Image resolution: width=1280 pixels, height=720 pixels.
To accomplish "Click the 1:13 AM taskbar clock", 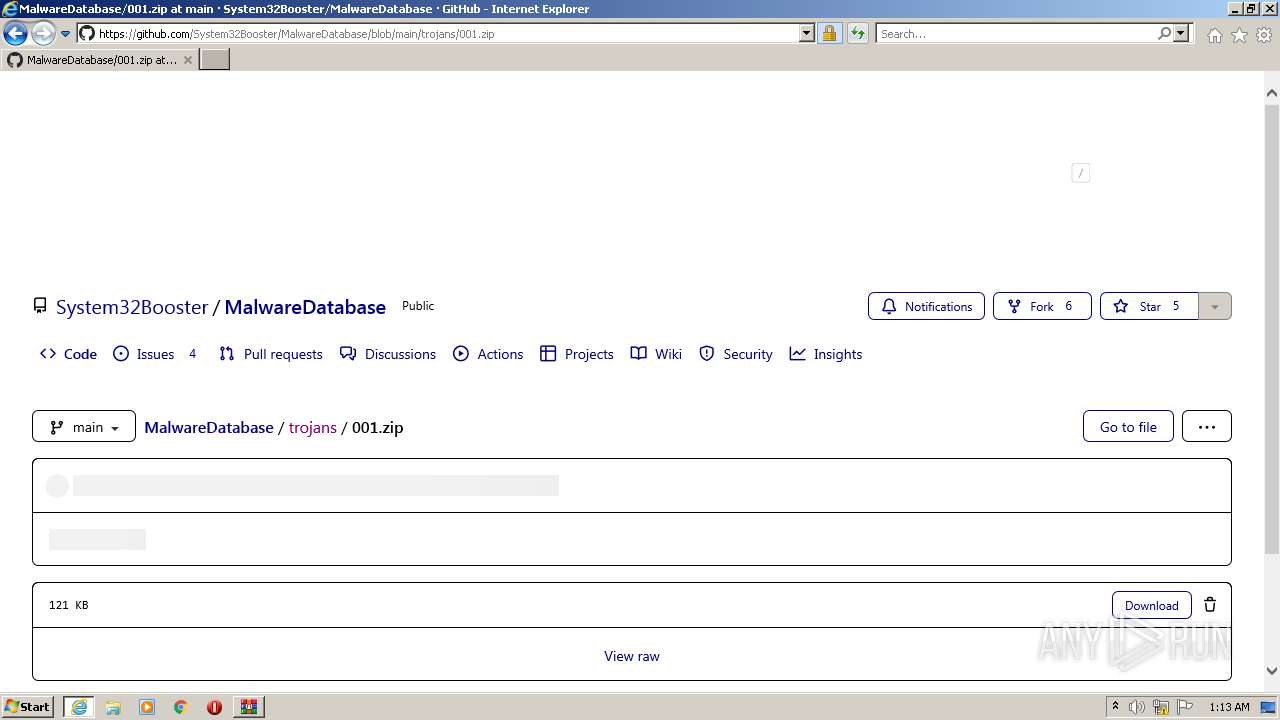I will tap(1229, 707).
